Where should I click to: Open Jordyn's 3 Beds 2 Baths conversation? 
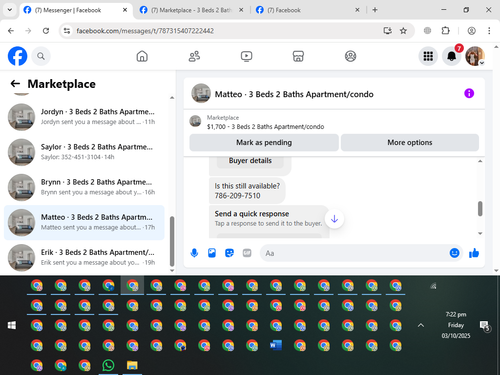click(x=84, y=117)
